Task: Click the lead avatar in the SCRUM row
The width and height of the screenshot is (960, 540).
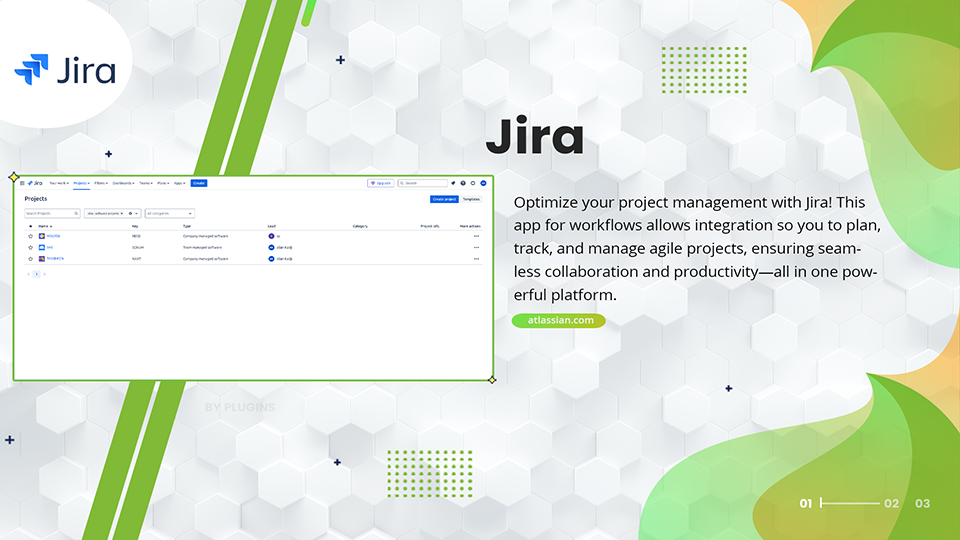Action: click(x=271, y=247)
